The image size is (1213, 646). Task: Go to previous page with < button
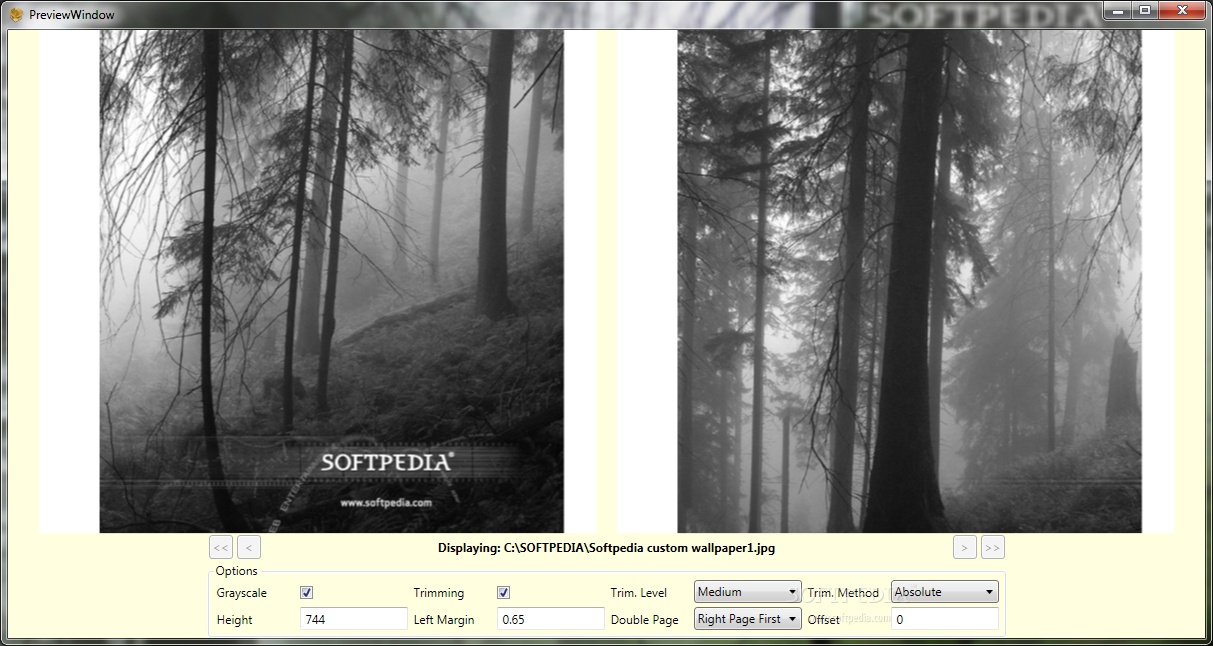(x=249, y=547)
